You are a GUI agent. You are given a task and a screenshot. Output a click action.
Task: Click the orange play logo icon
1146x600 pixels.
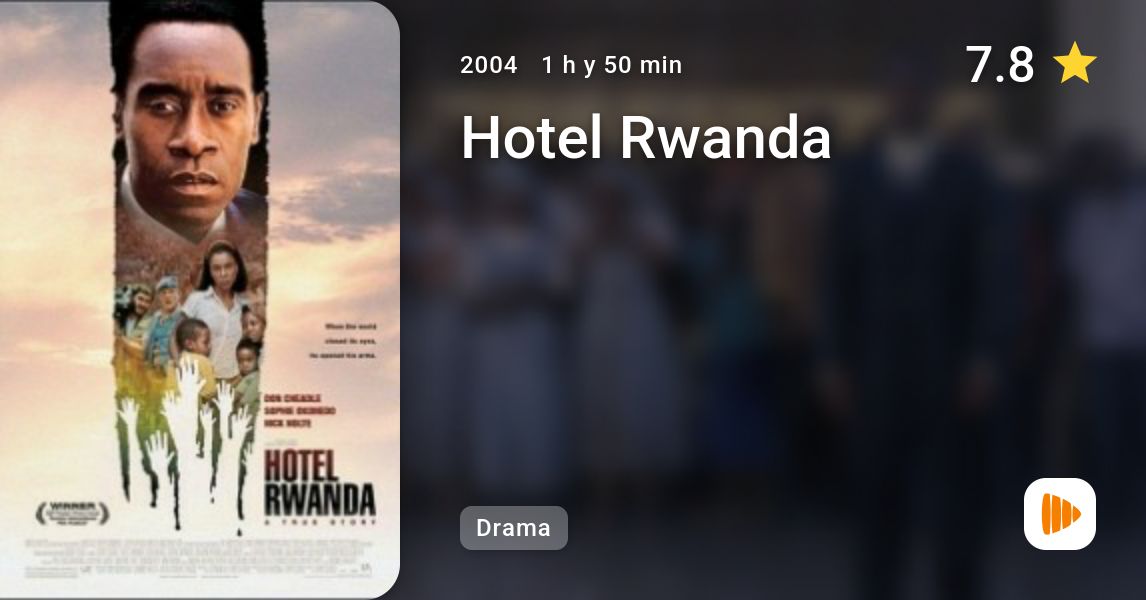[1059, 514]
